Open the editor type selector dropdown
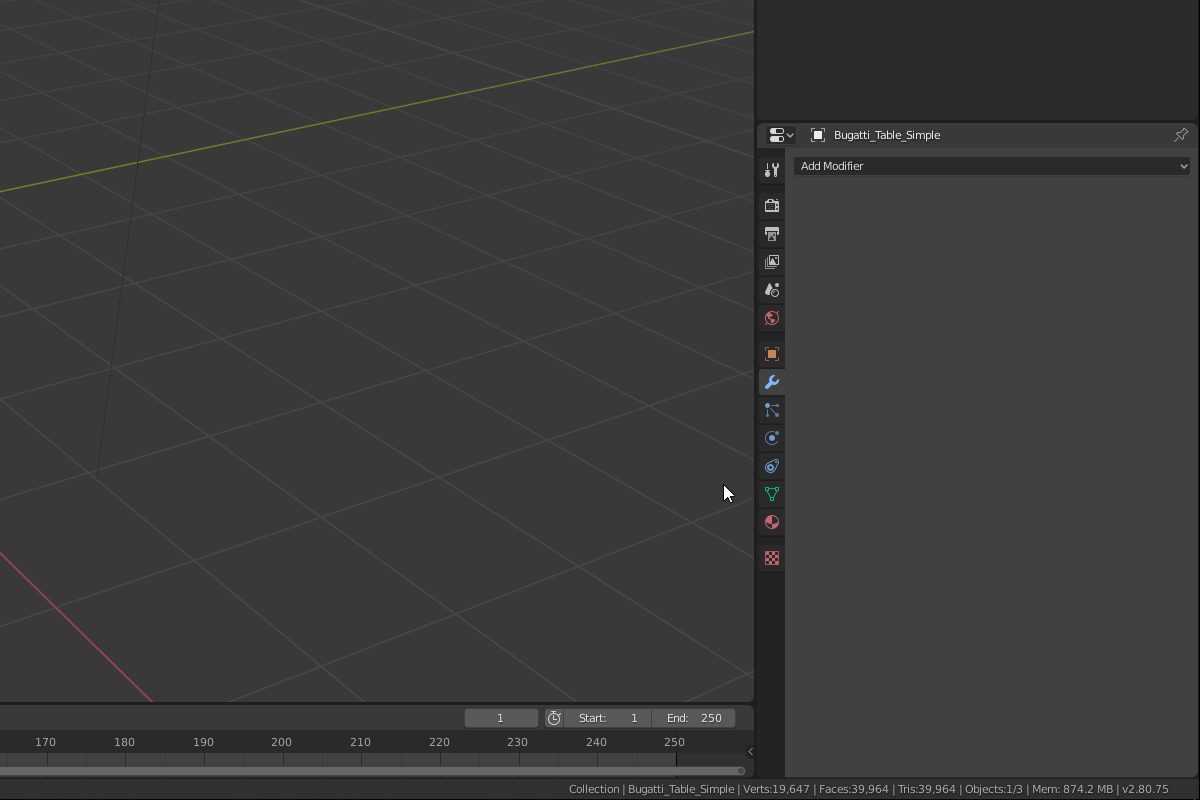 tap(781, 134)
